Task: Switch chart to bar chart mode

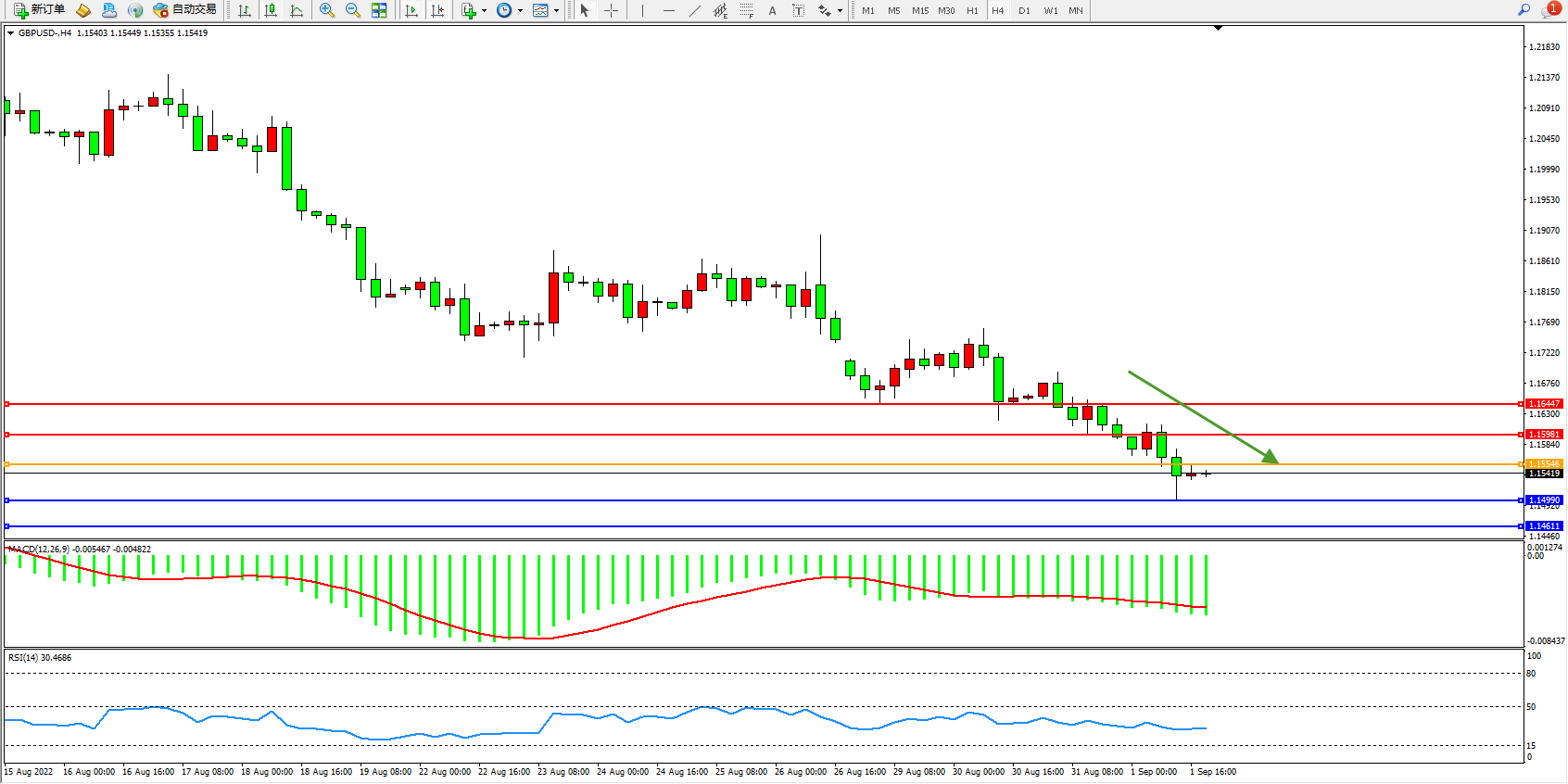Action: pyautogui.click(x=245, y=10)
